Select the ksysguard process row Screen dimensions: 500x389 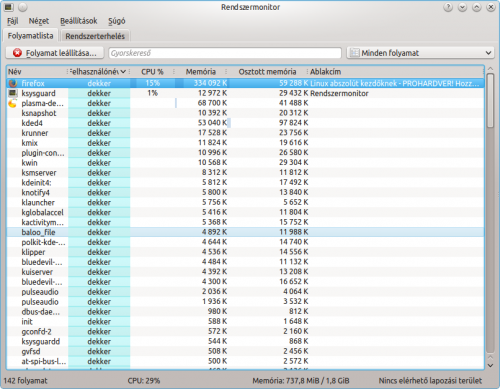245,93
